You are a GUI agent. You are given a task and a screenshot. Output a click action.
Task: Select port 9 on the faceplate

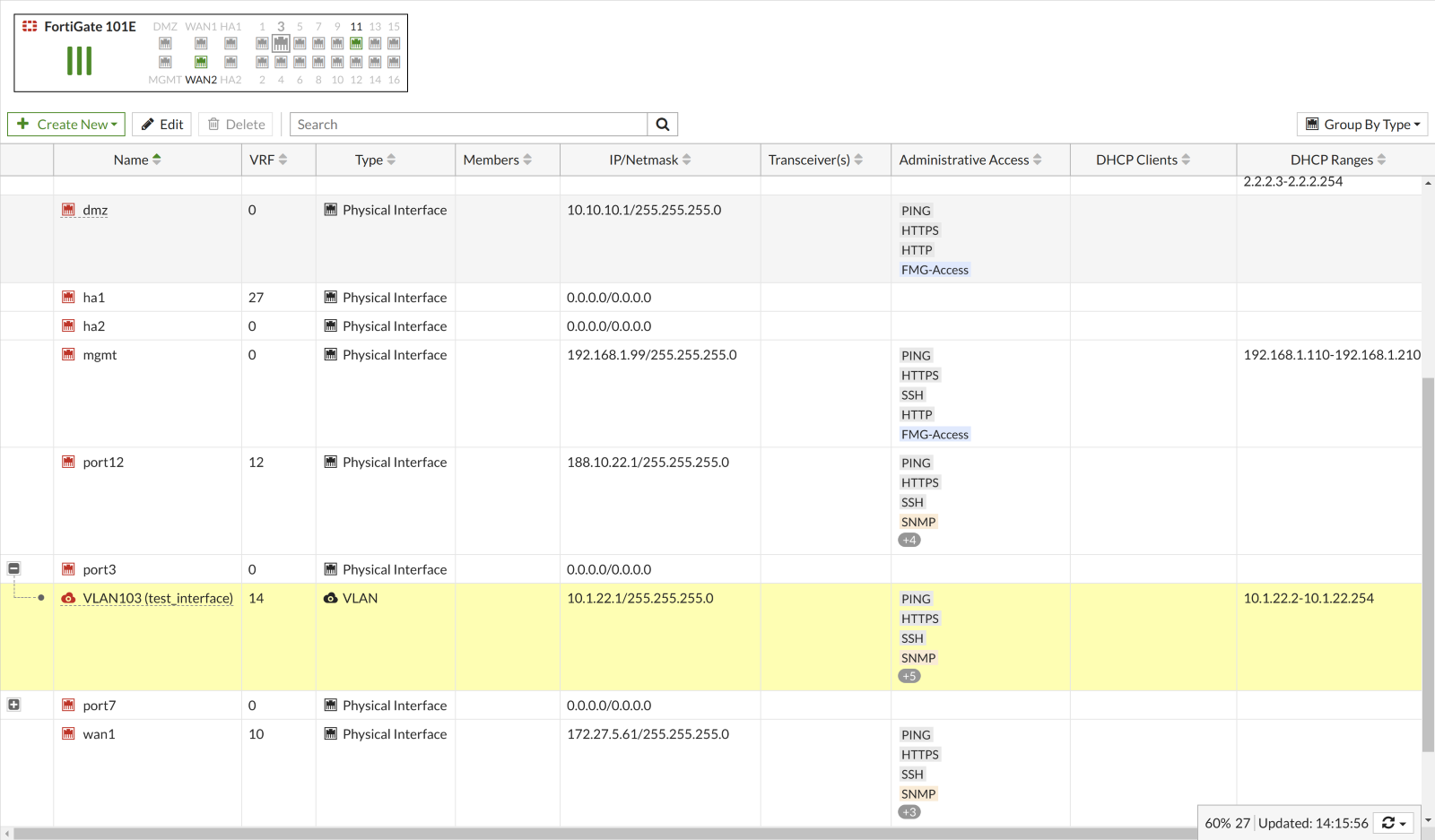[x=337, y=43]
